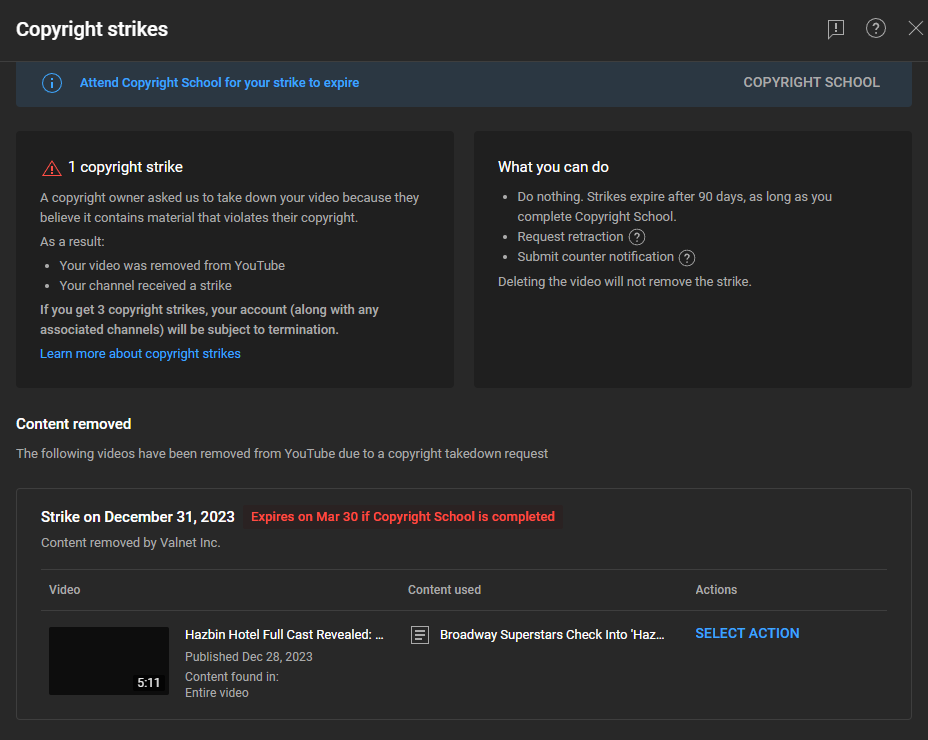This screenshot has width=928, height=740.
Task: Show help for Submit counter notification
Action: (x=687, y=258)
